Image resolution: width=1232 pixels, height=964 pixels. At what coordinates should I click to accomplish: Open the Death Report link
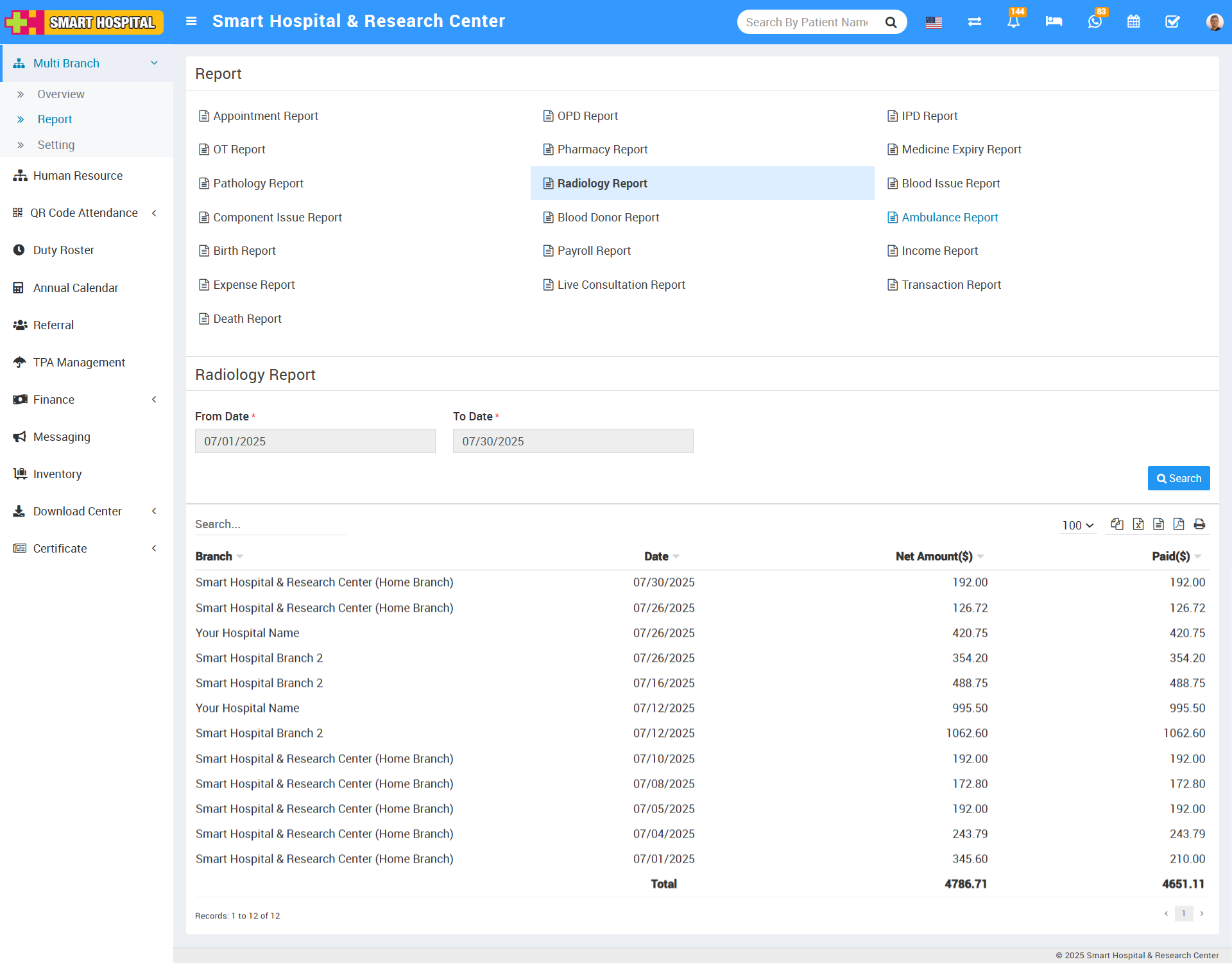point(241,319)
